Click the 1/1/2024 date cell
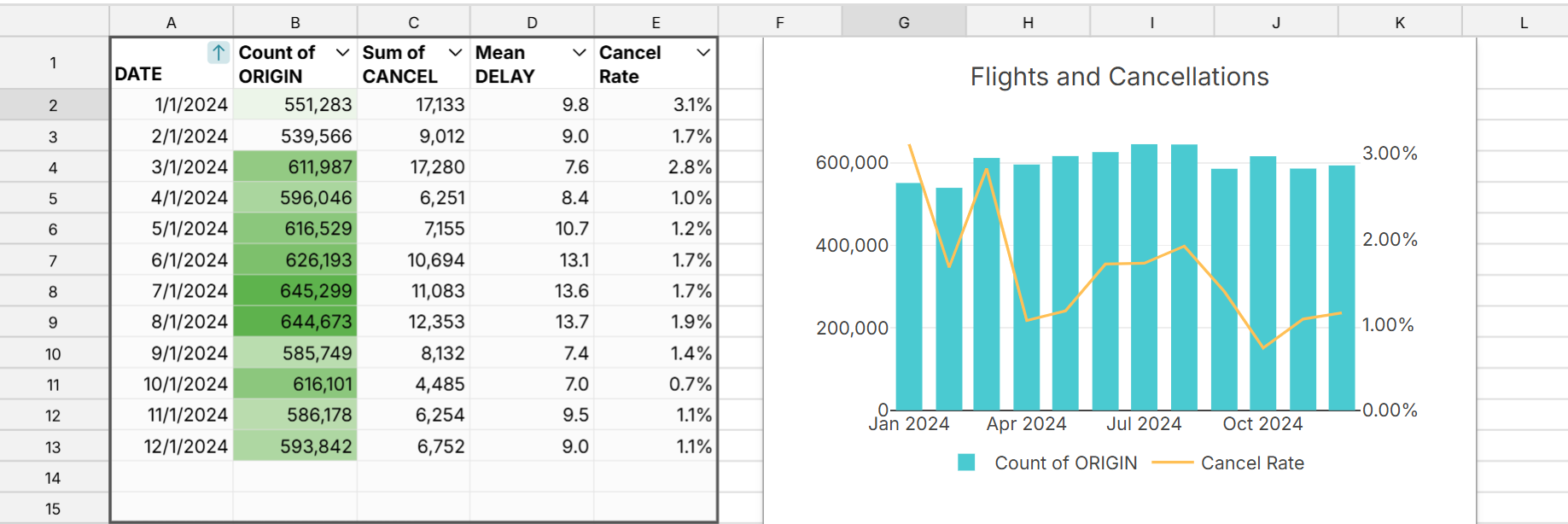The image size is (1568, 524). point(172,105)
